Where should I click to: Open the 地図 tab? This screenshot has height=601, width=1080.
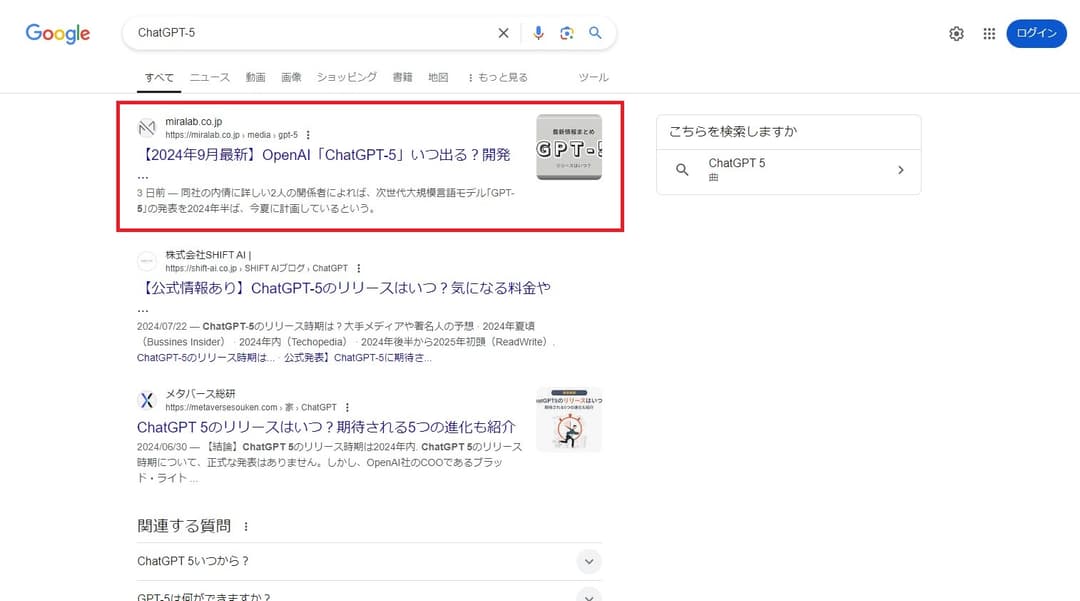[438, 77]
